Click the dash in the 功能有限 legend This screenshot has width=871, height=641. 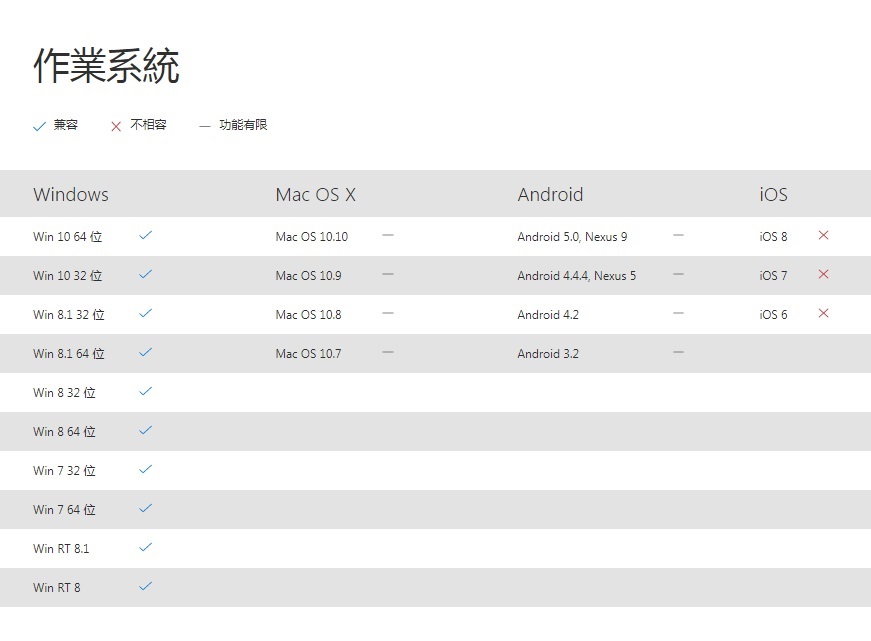(x=205, y=127)
